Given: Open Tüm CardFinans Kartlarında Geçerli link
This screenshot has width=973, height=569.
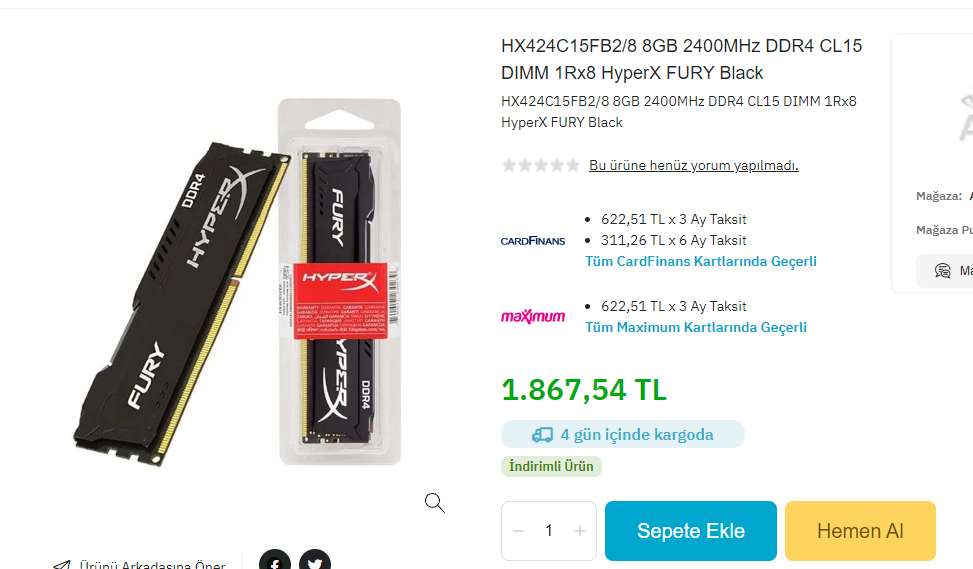Looking at the screenshot, I should tap(701, 261).
